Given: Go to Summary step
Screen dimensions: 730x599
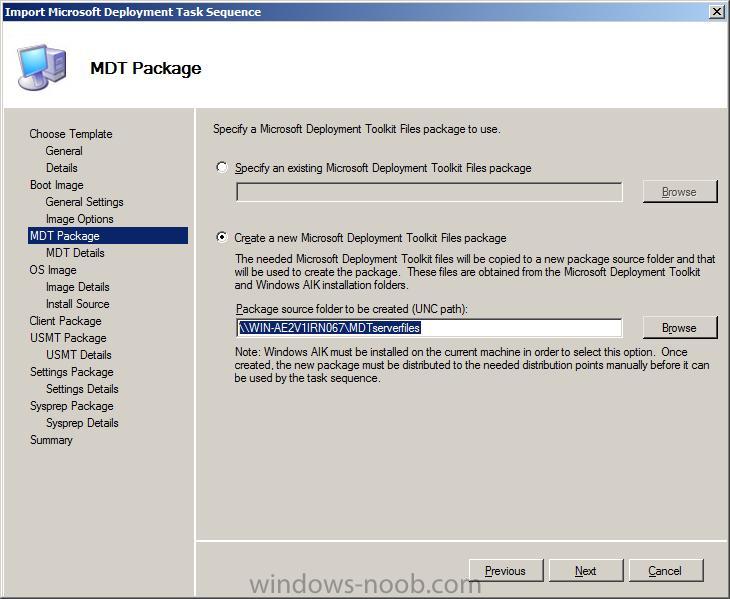Looking at the screenshot, I should [51, 440].
